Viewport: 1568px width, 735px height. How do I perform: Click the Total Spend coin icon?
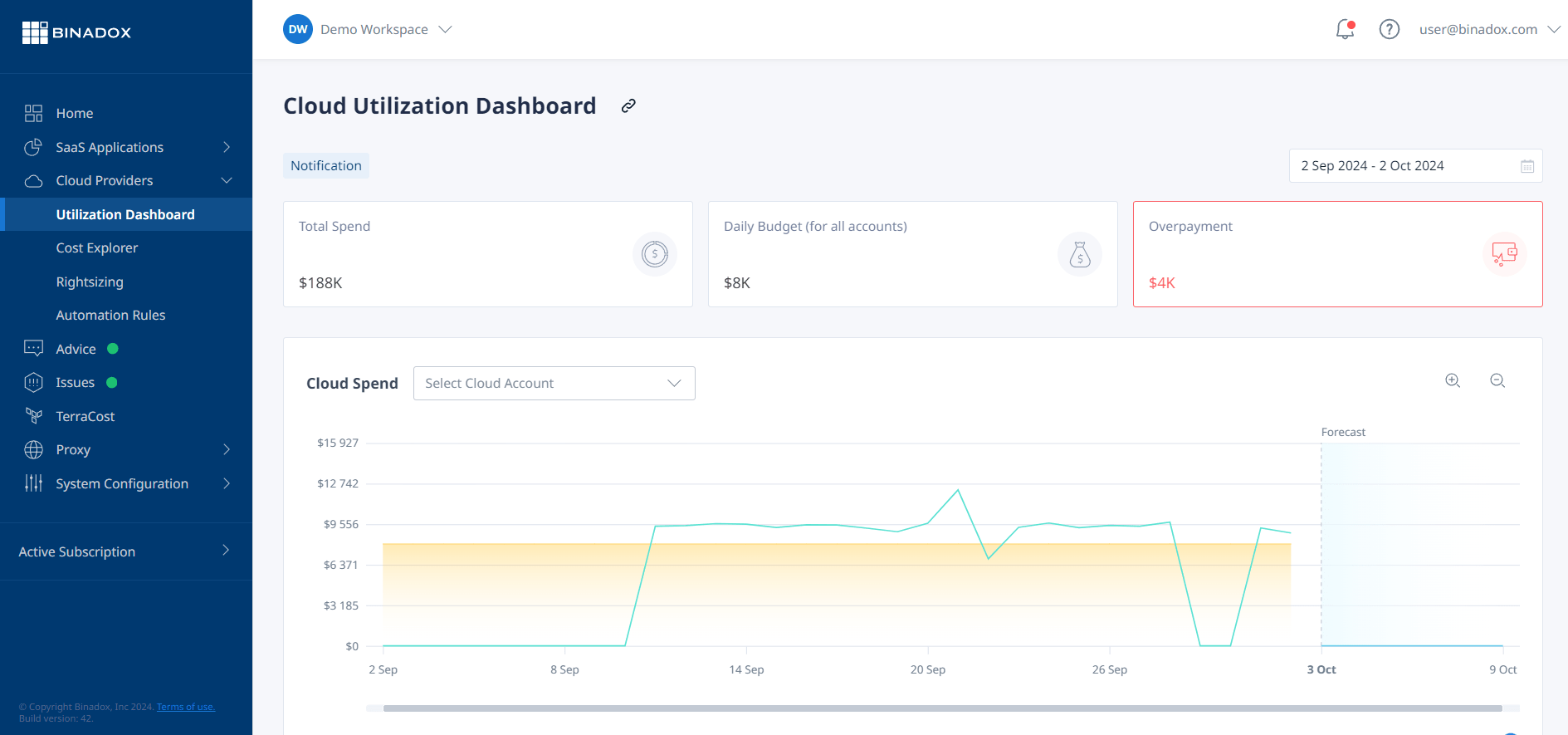(655, 254)
